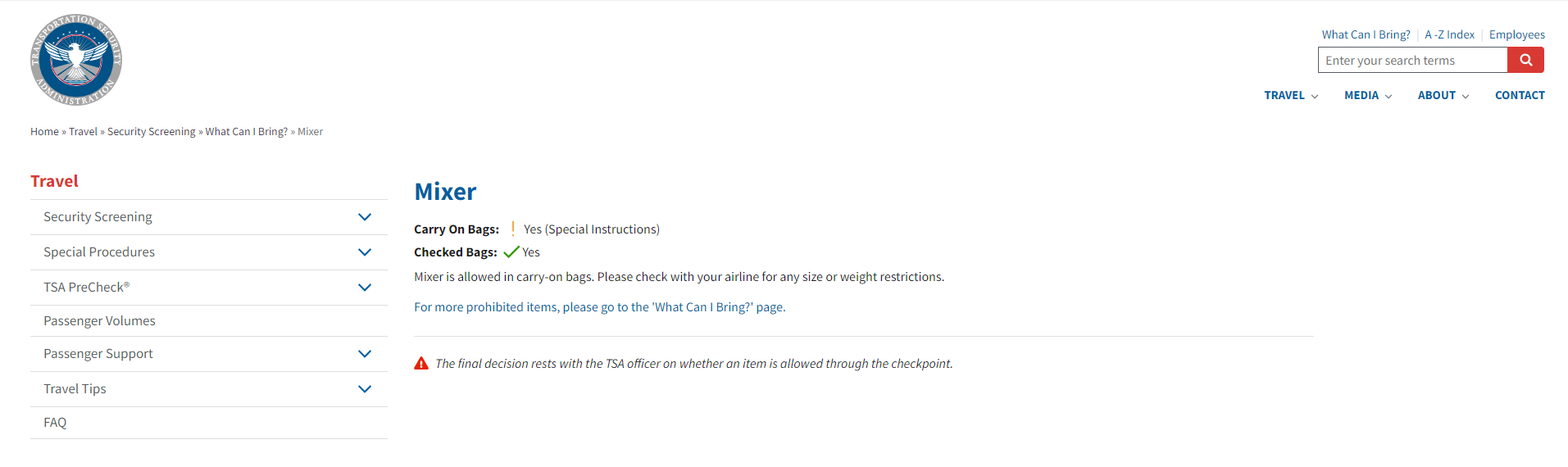Screen dimensions: 1568x467
Task: Click the TSA eagle logo
Action: [x=76, y=60]
